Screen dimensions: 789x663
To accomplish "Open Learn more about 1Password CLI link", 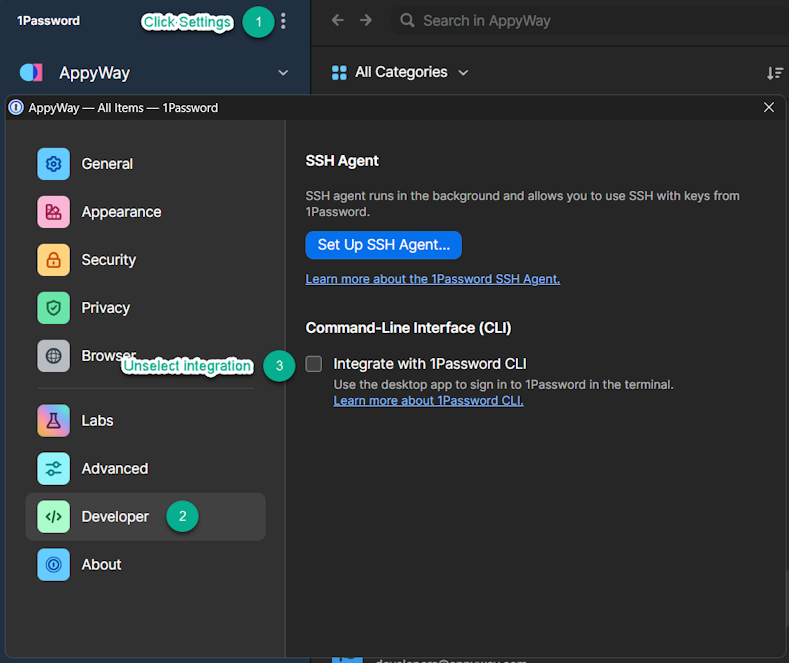I will [x=428, y=401].
